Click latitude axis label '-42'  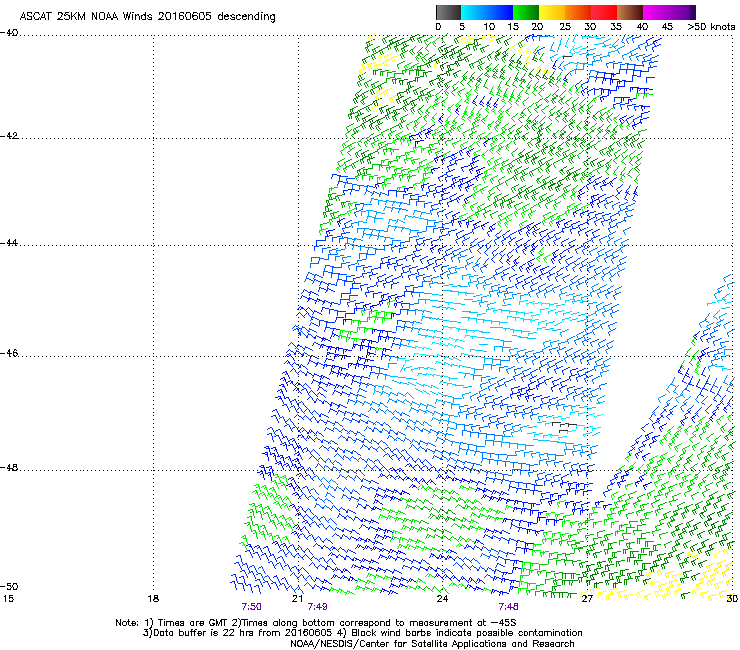pyautogui.click(x=9, y=136)
